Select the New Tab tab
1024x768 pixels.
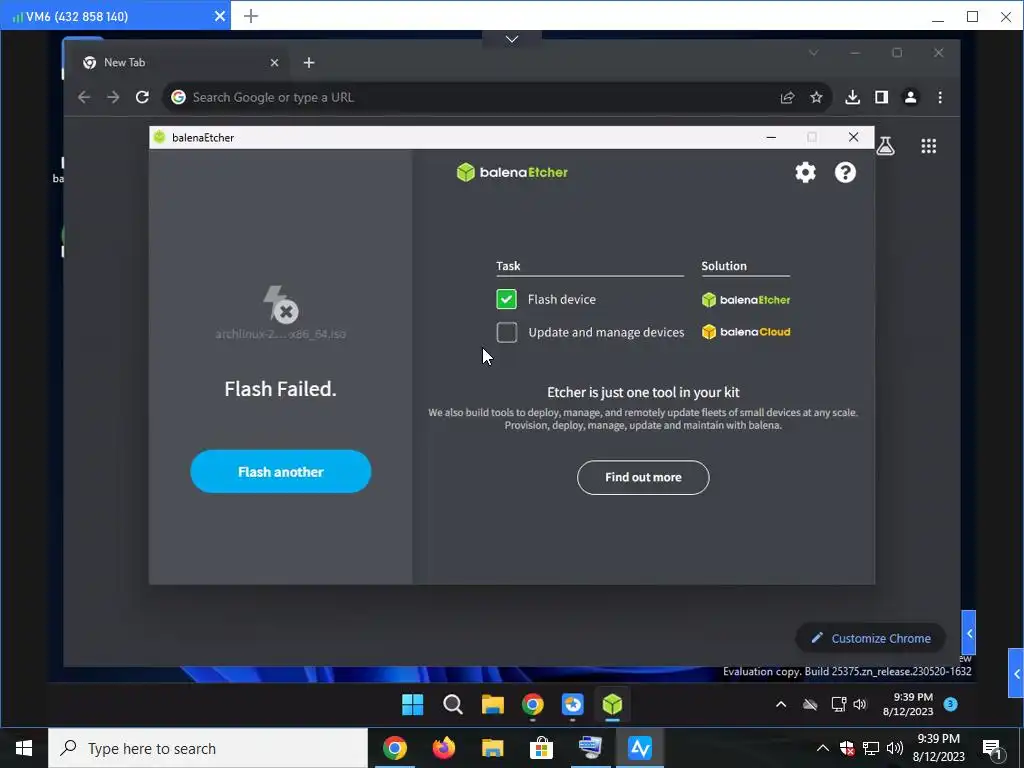pos(176,63)
